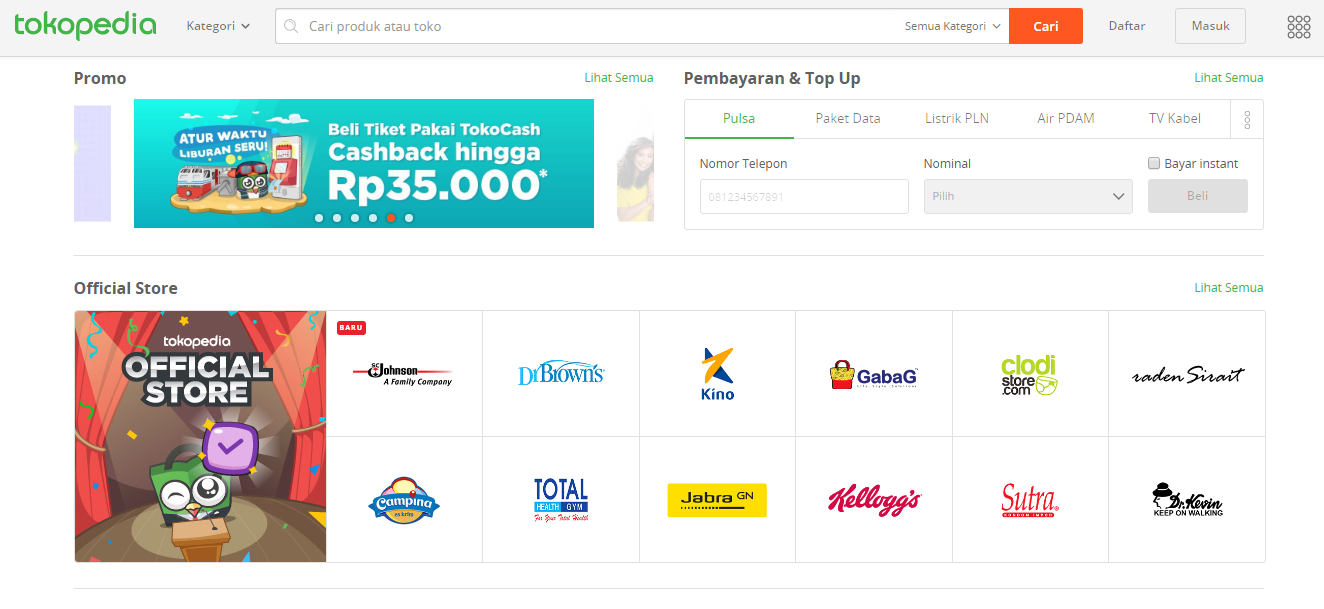Open the Kellogg's store logo

(874, 500)
